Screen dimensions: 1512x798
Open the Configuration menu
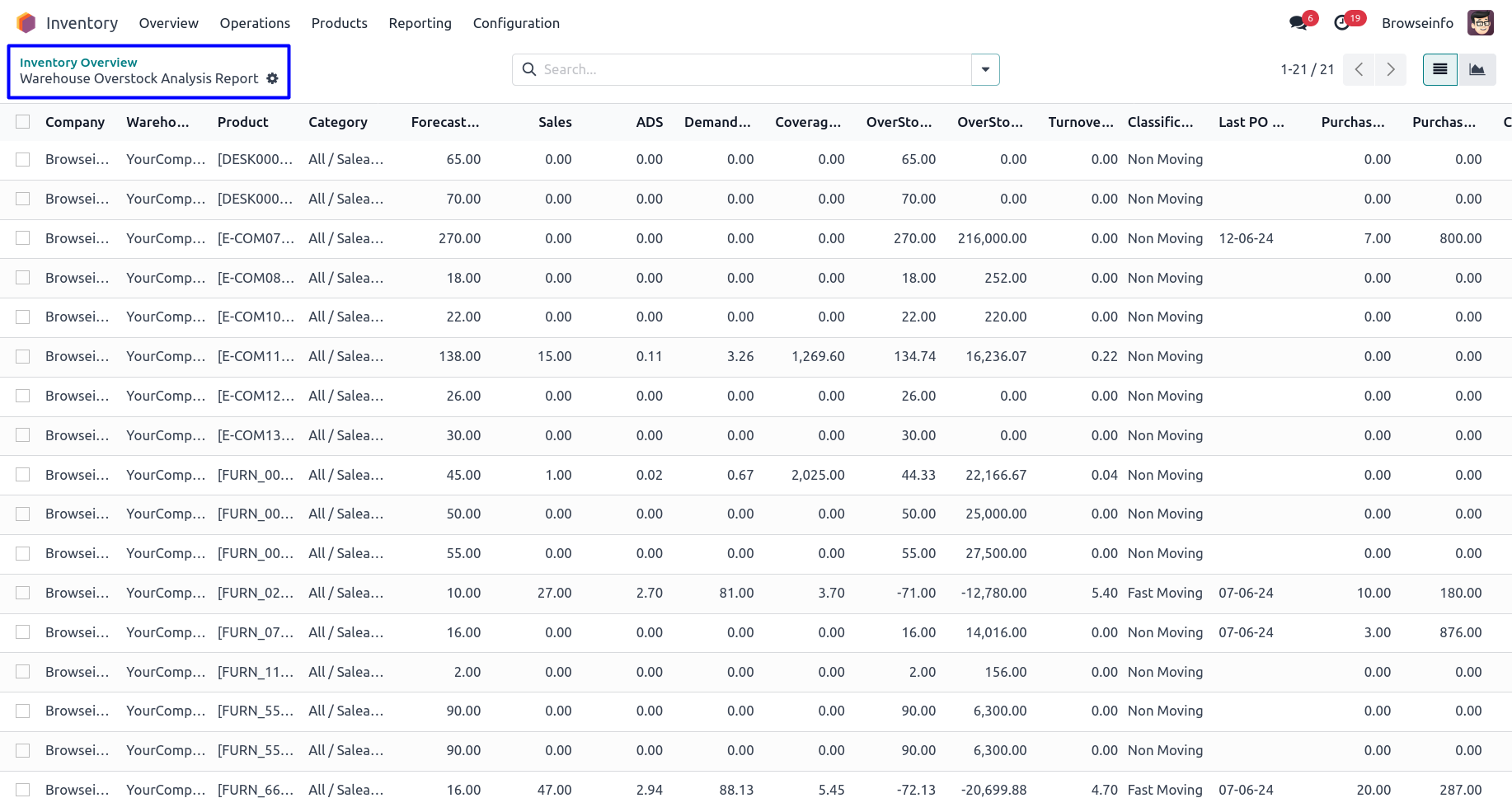pyautogui.click(x=516, y=23)
